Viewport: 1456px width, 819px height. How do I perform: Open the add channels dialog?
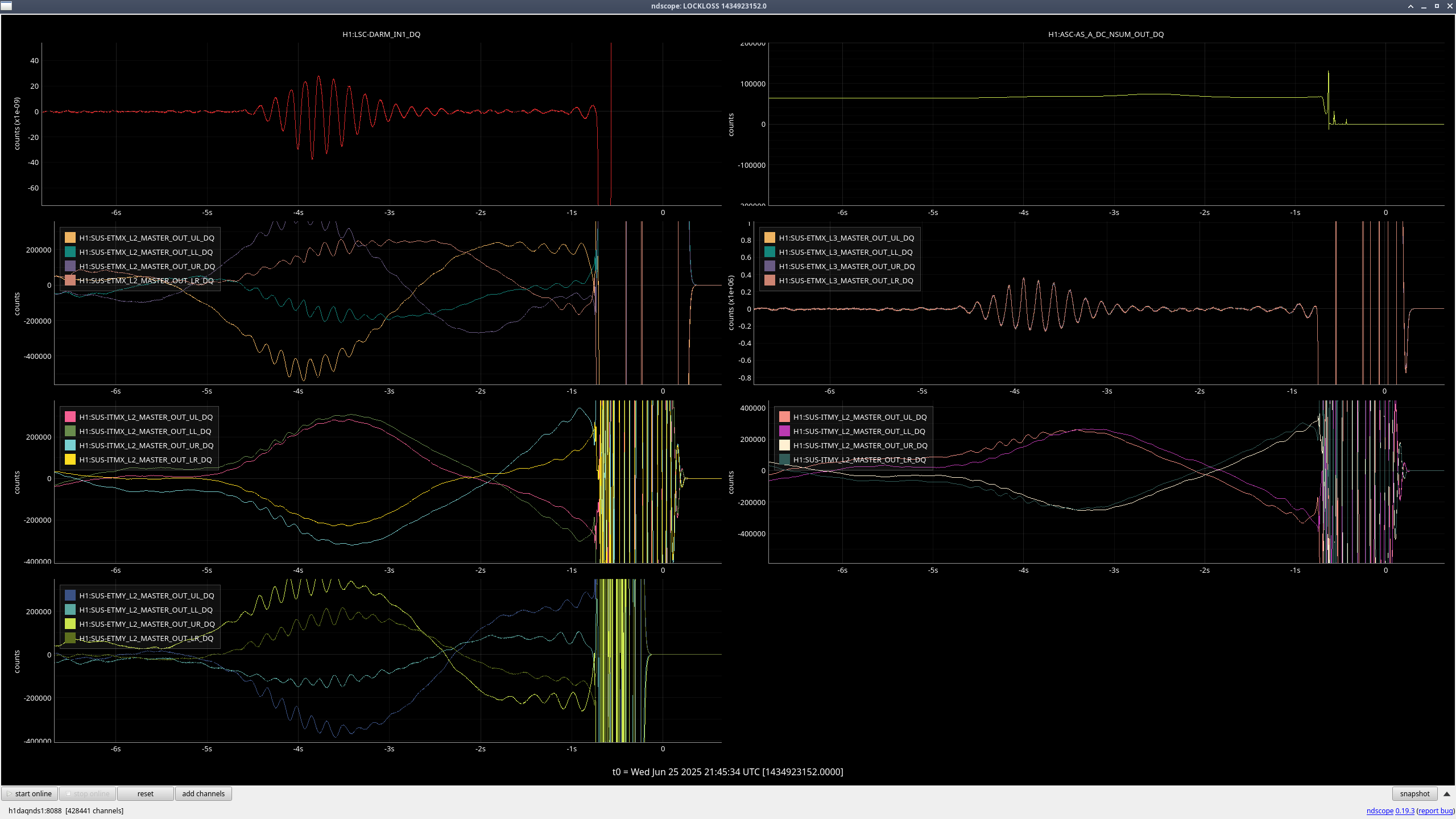tap(203, 793)
